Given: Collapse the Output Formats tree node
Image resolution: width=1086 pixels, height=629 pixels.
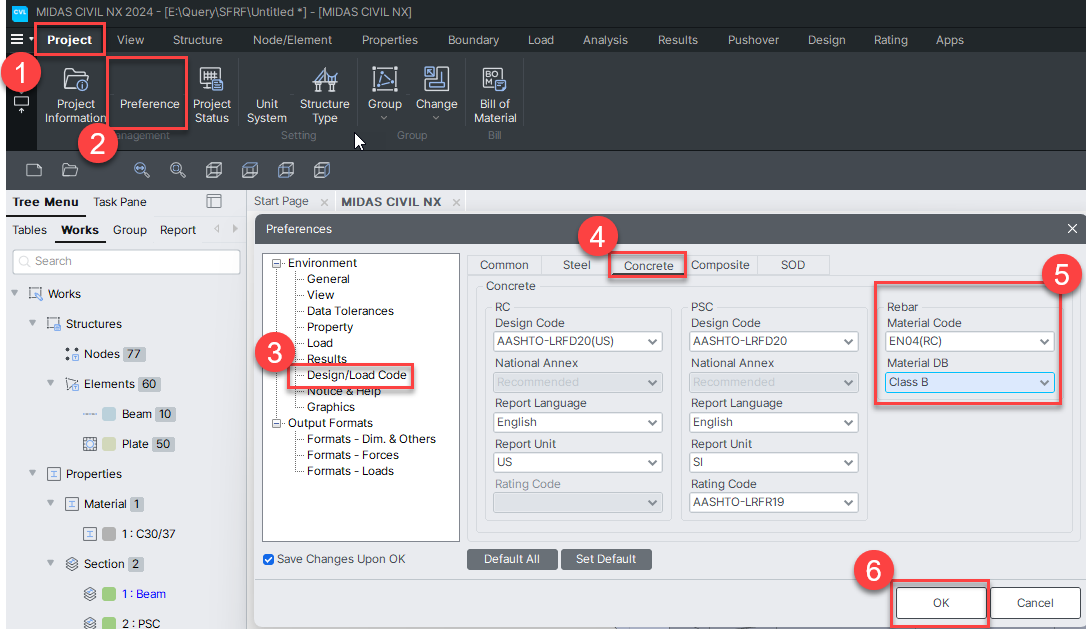Looking at the screenshot, I should coord(277,423).
